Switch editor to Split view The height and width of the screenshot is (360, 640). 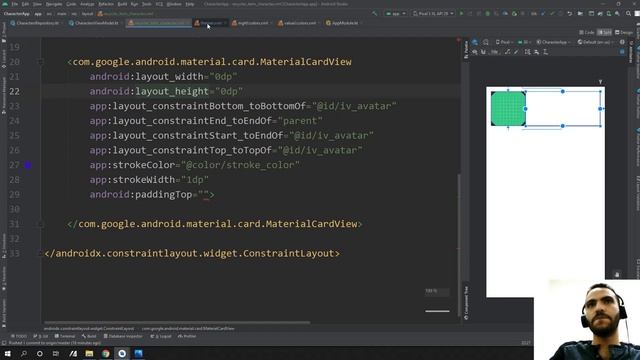click(x=604, y=32)
